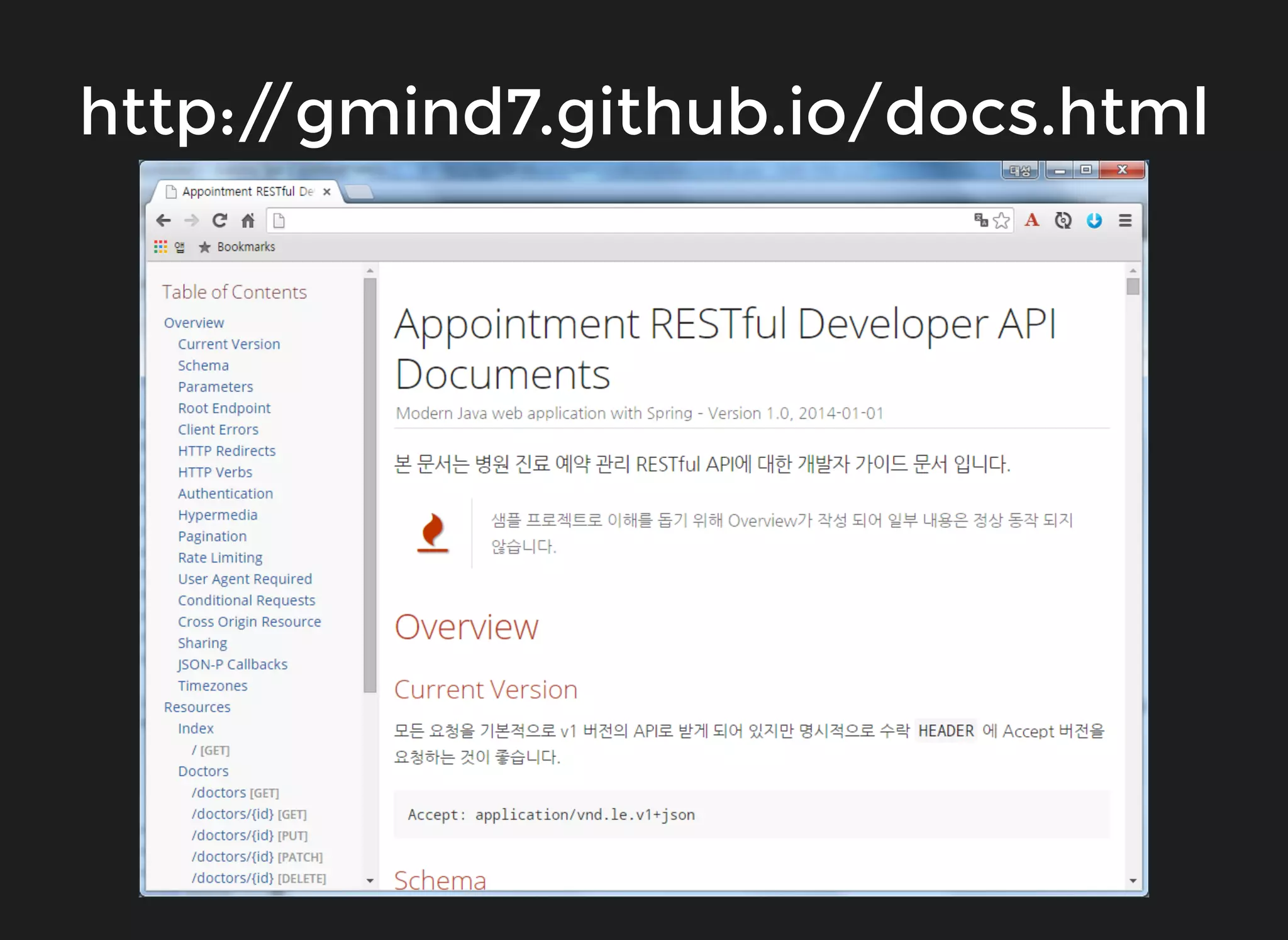Click sidebar scrollbar down arrow
This screenshot has width=1288, height=940.
pyautogui.click(x=370, y=881)
